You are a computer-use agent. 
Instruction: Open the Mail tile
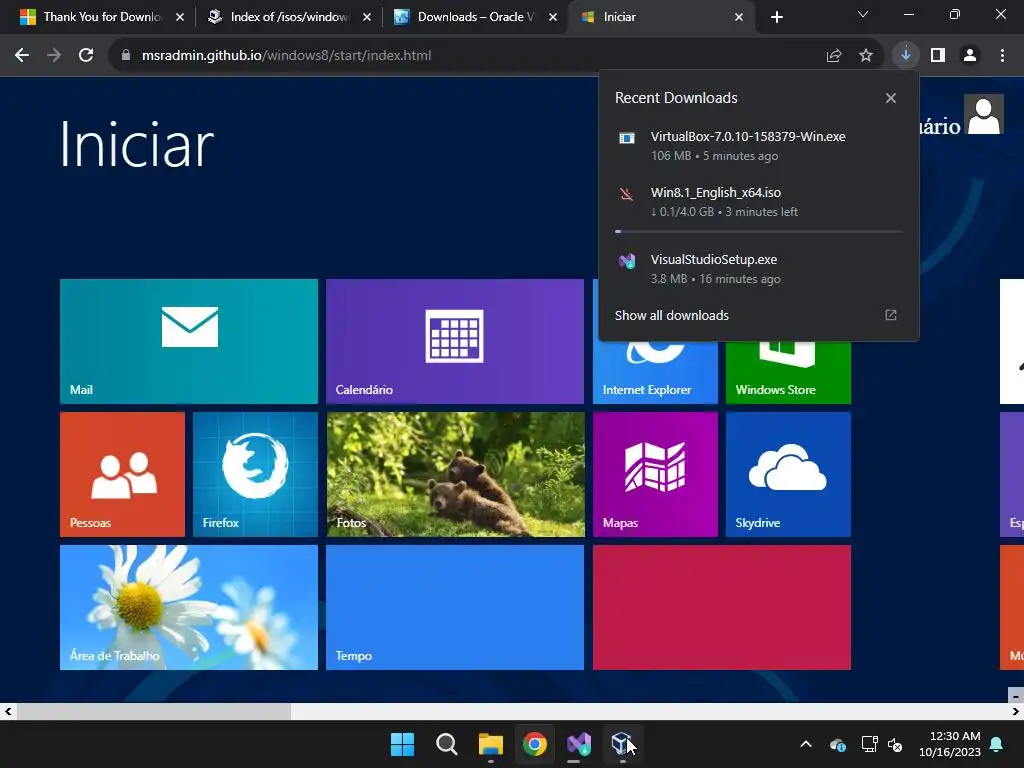click(189, 342)
